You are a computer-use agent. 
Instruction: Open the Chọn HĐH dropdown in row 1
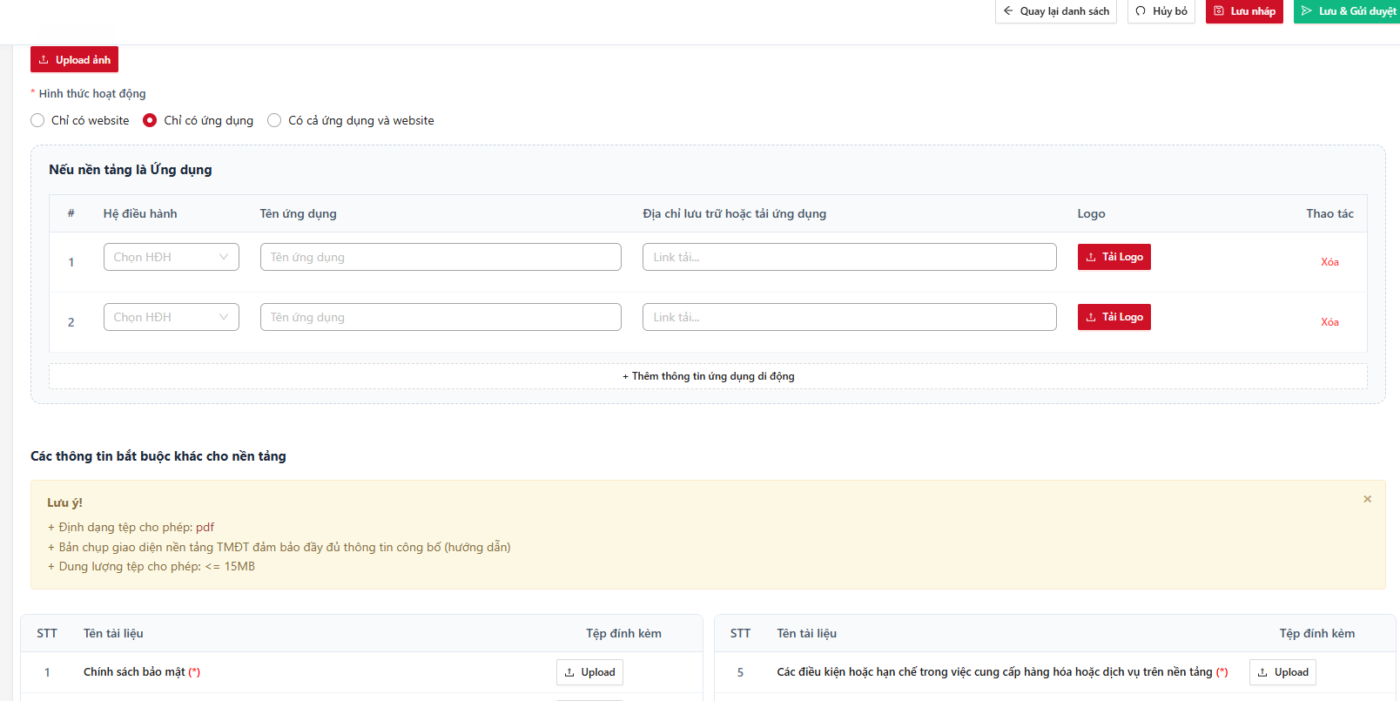pyautogui.click(x=171, y=257)
